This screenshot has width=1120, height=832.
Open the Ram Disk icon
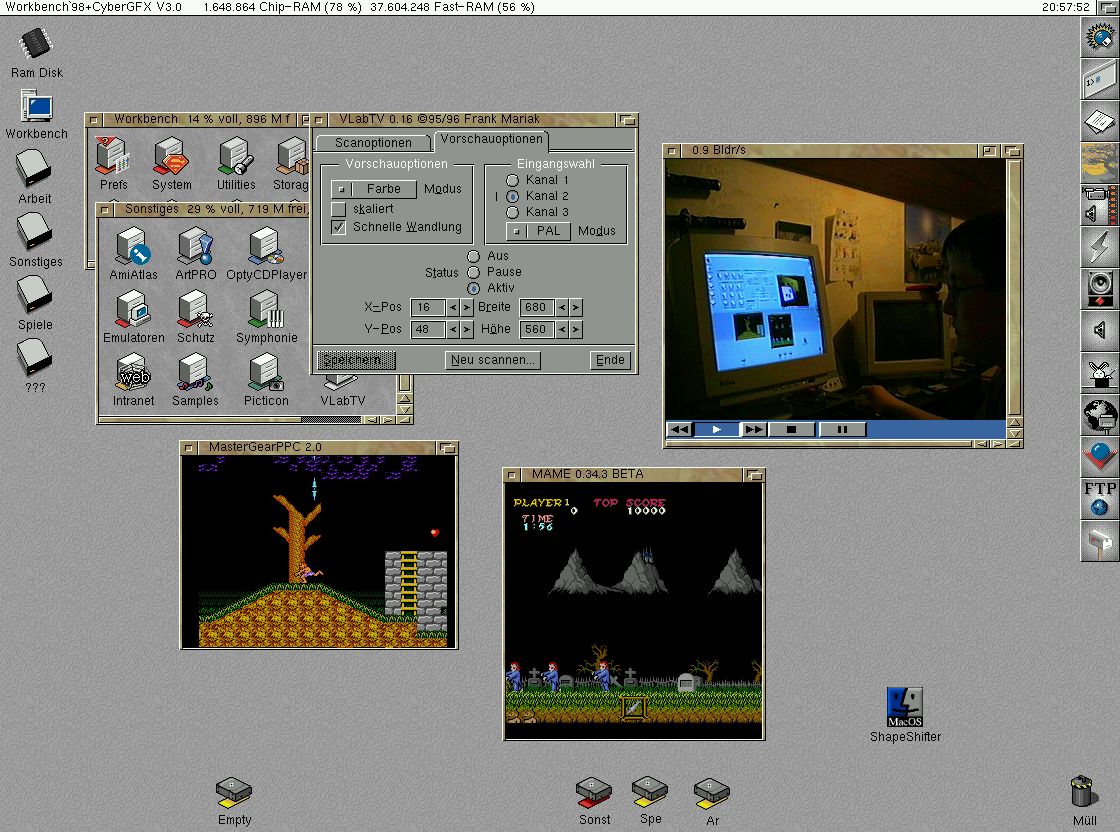click(x=37, y=45)
